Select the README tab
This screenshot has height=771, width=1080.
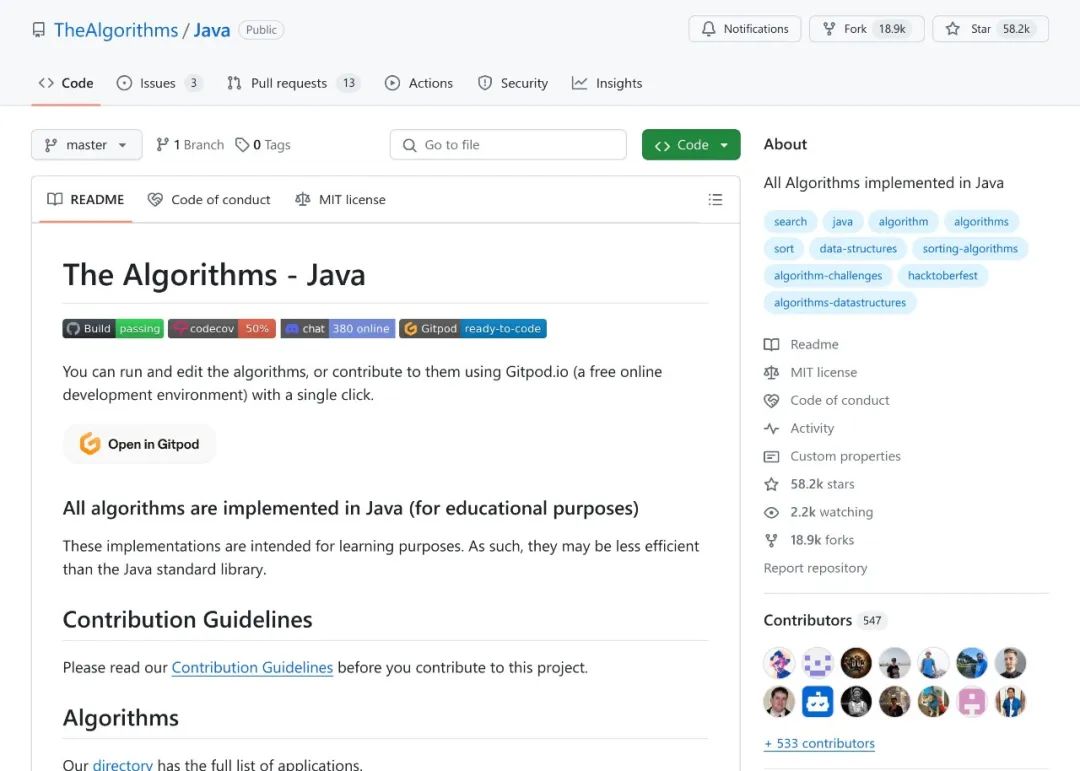coord(85,200)
